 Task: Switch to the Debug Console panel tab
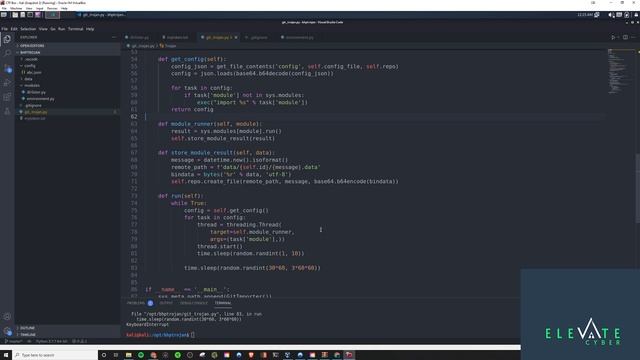point(194,303)
